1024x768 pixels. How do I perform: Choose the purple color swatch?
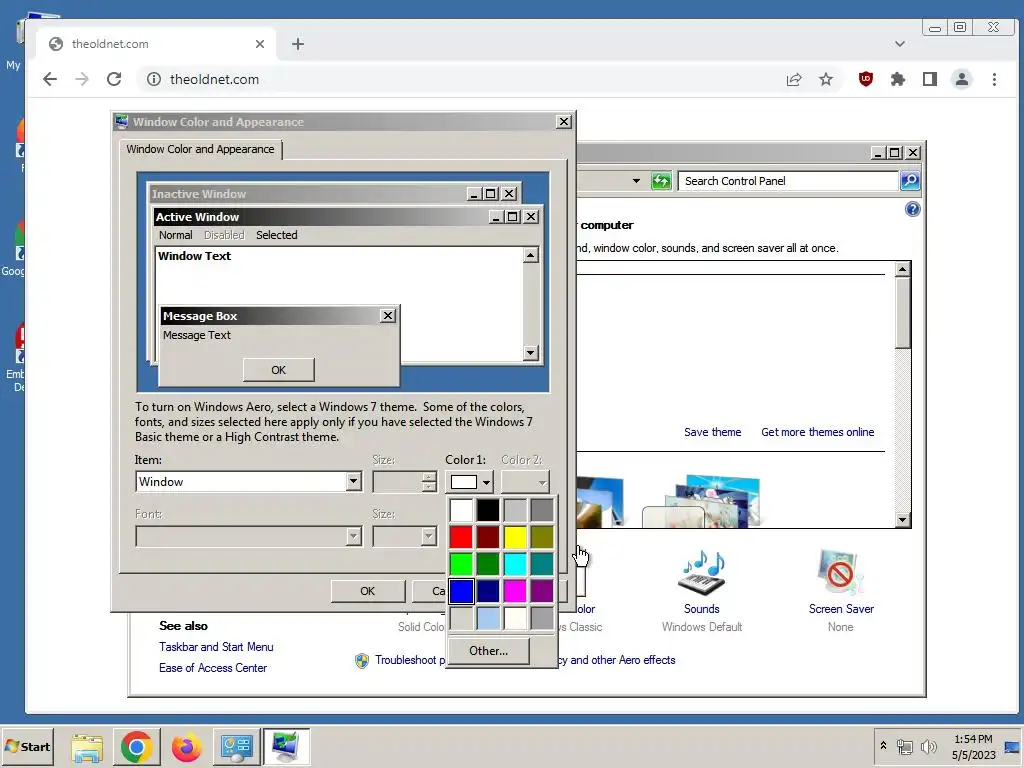click(541, 591)
